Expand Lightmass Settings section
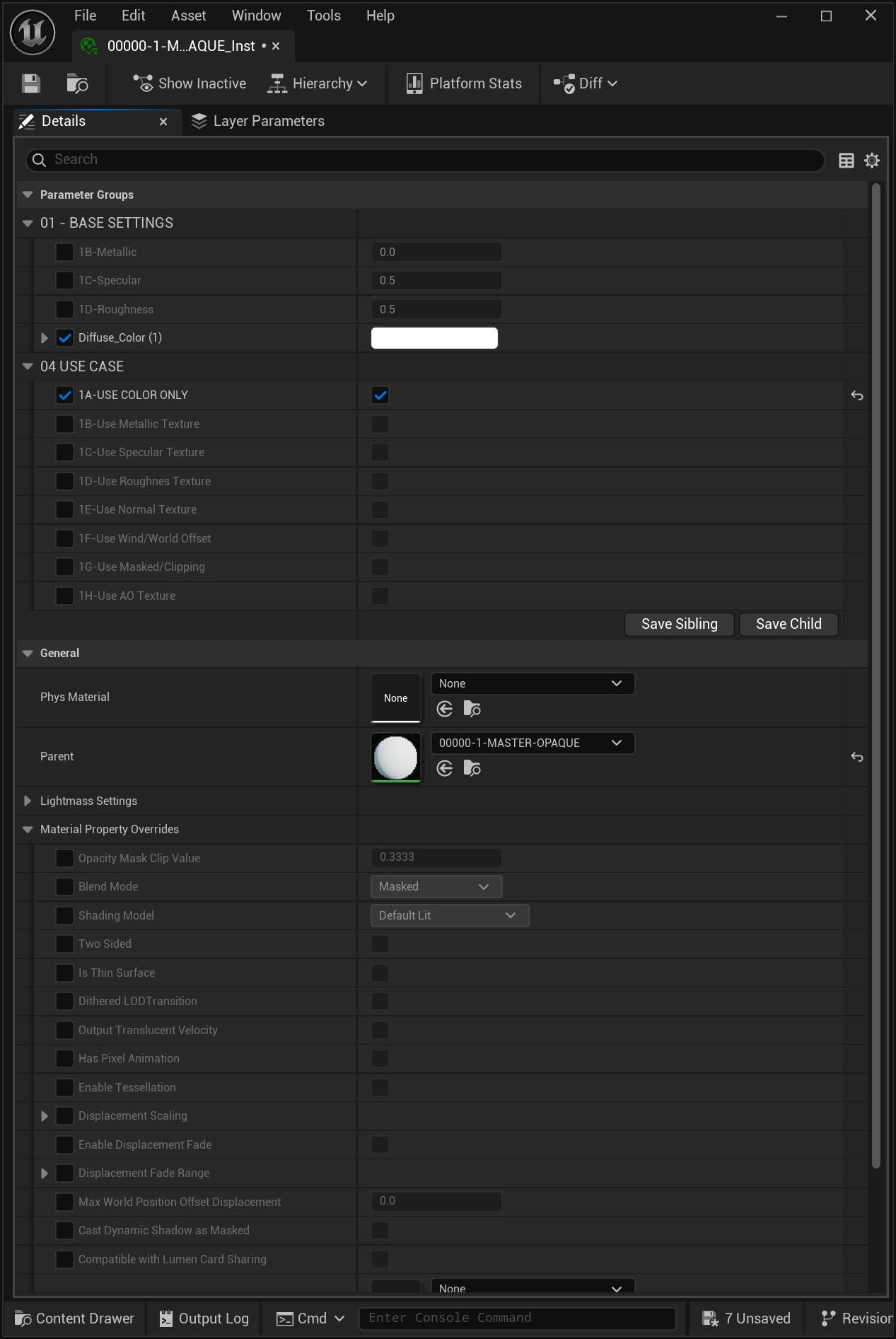This screenshot has height=1339, width=896. click(x=28, y=801)
